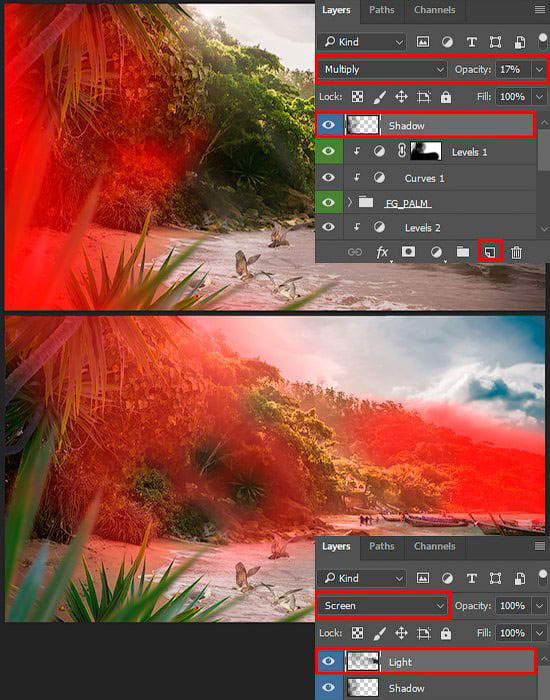This screenshot has height=700, width=550.
Task: Hide the Shadow layer below Light
Action: pyautogui.click(x=329, y=688)
